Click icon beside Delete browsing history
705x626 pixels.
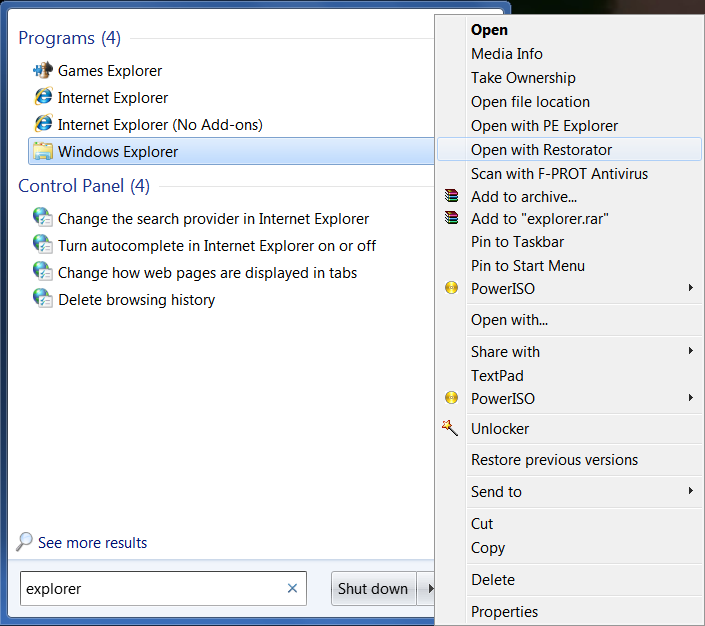43,298
